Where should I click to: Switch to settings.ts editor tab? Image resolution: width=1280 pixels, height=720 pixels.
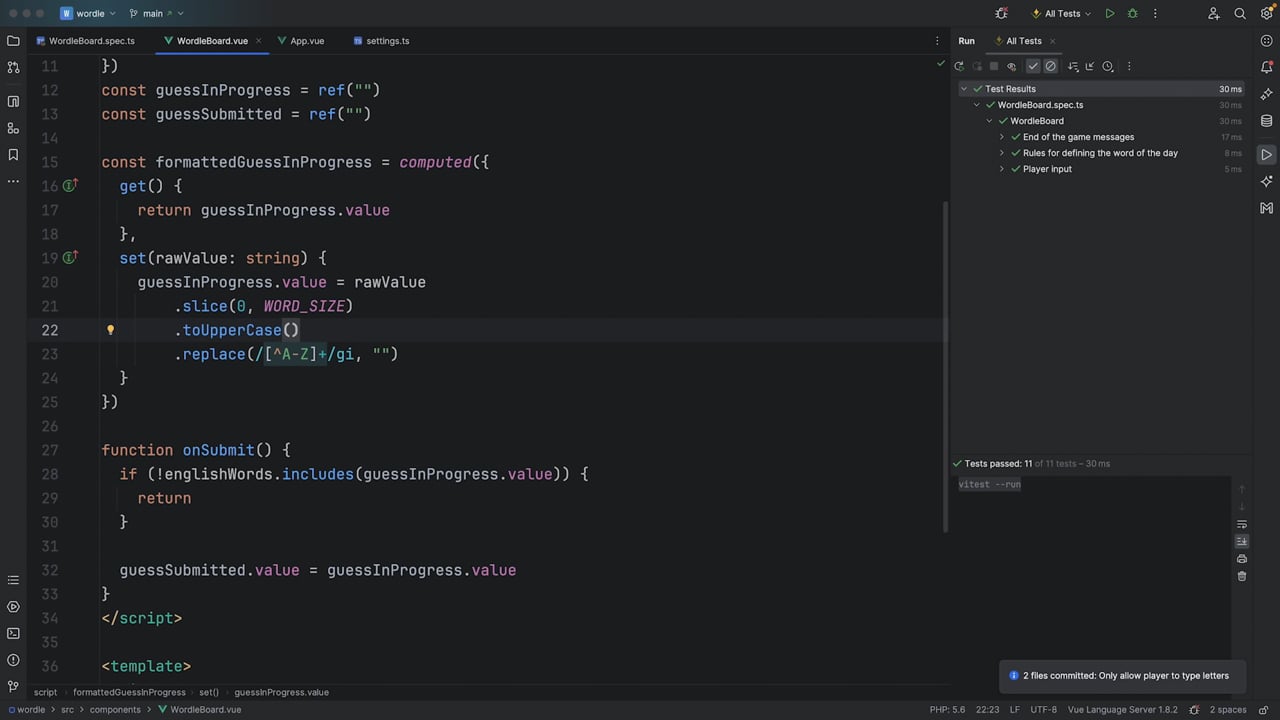pyautogui.click(x=380, y=41)
